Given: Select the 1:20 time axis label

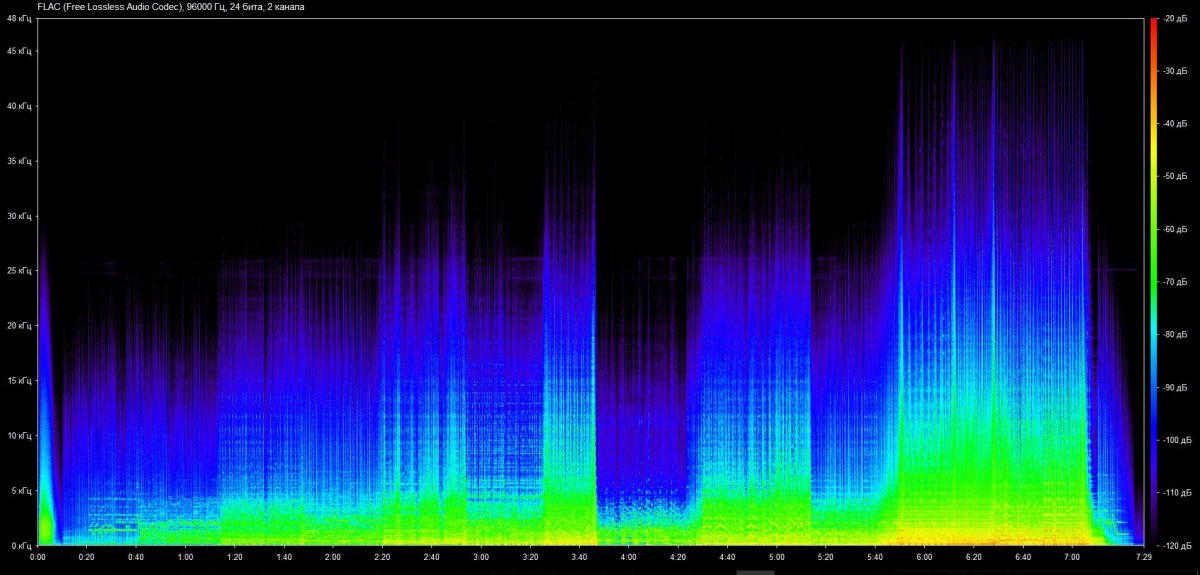Looking at the screenshot, I should point(235,557).
